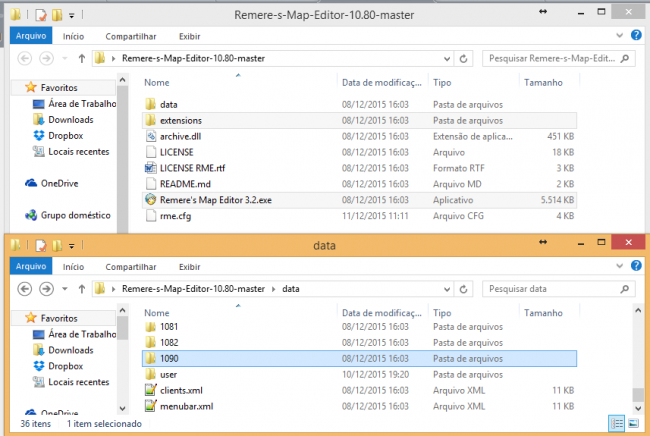
Task: Click the data breadcrumb segment in address bar
Action: click(291, 289)
